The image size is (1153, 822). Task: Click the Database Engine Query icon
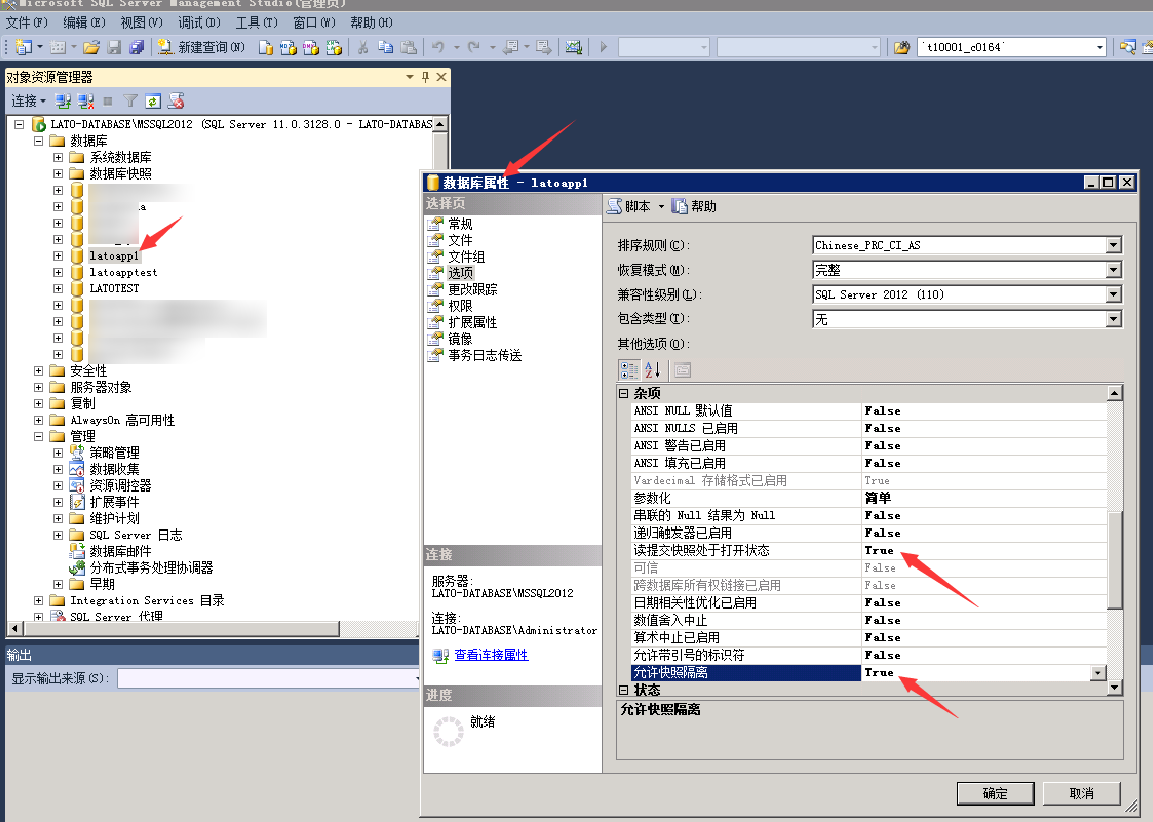[265, 47]
